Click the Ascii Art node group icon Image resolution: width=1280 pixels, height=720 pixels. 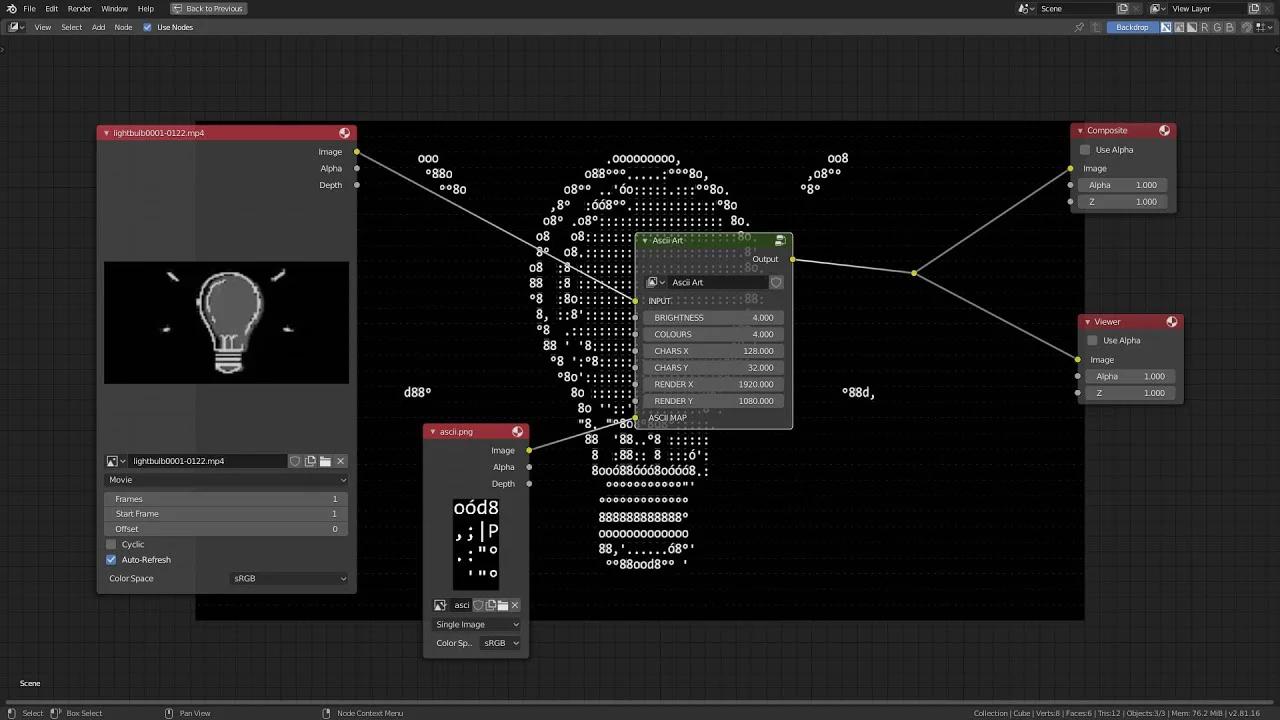(780, 241)
